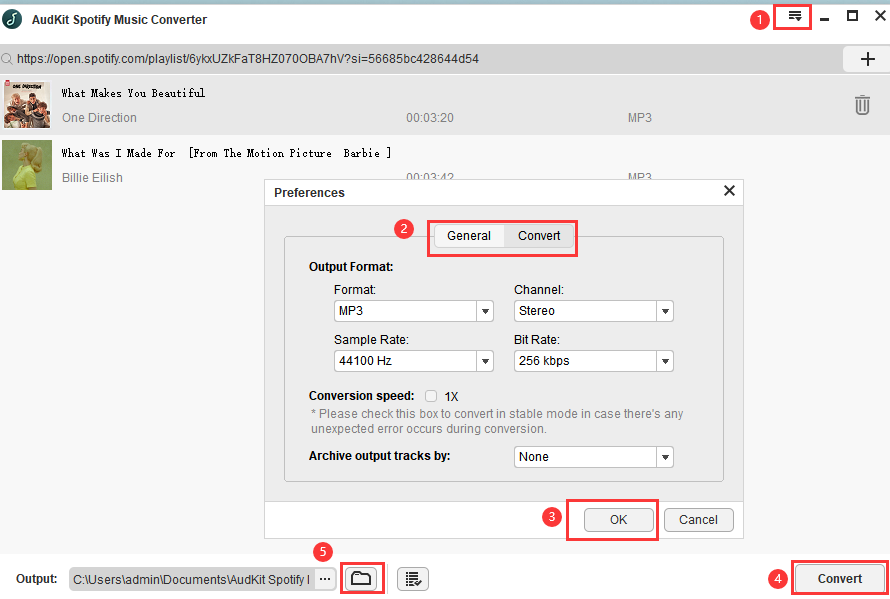The image size is (890, 599).
Task: Enable the 1X conversion speed checkbox
Action: point(431,396)
